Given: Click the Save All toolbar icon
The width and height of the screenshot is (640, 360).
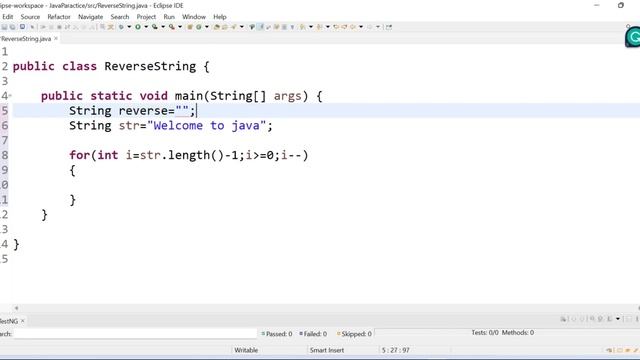Looking at the screenshot, I should point(13,27).
